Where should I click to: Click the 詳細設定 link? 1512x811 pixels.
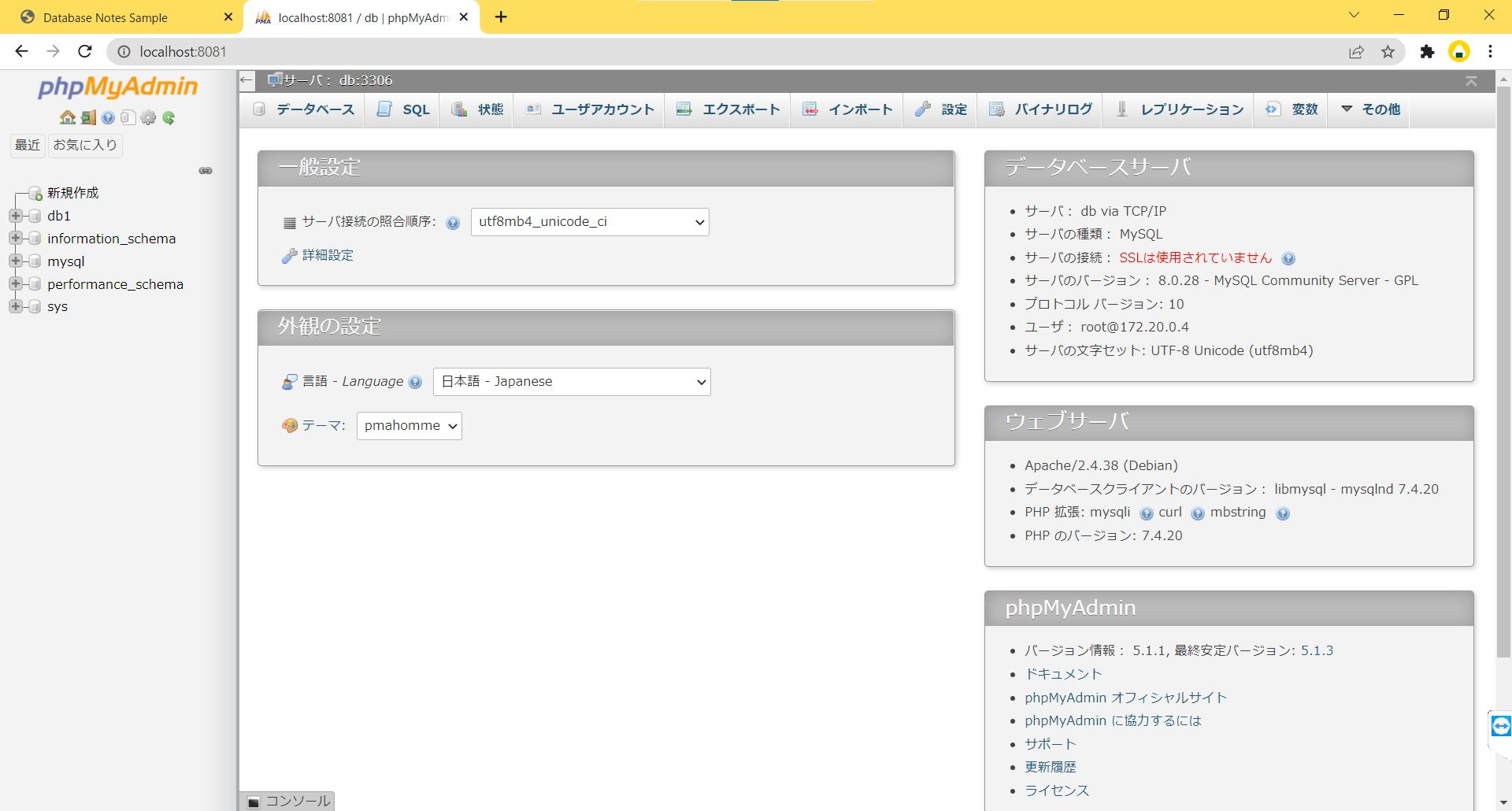[328, 255]
